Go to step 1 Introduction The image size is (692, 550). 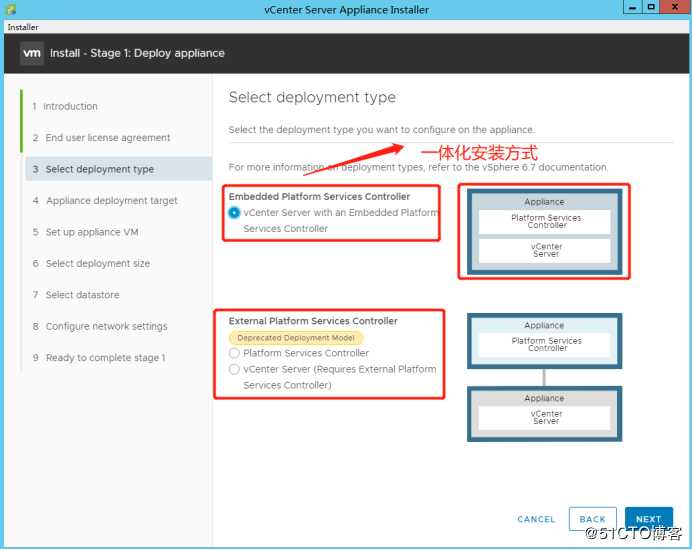(65, 106)
